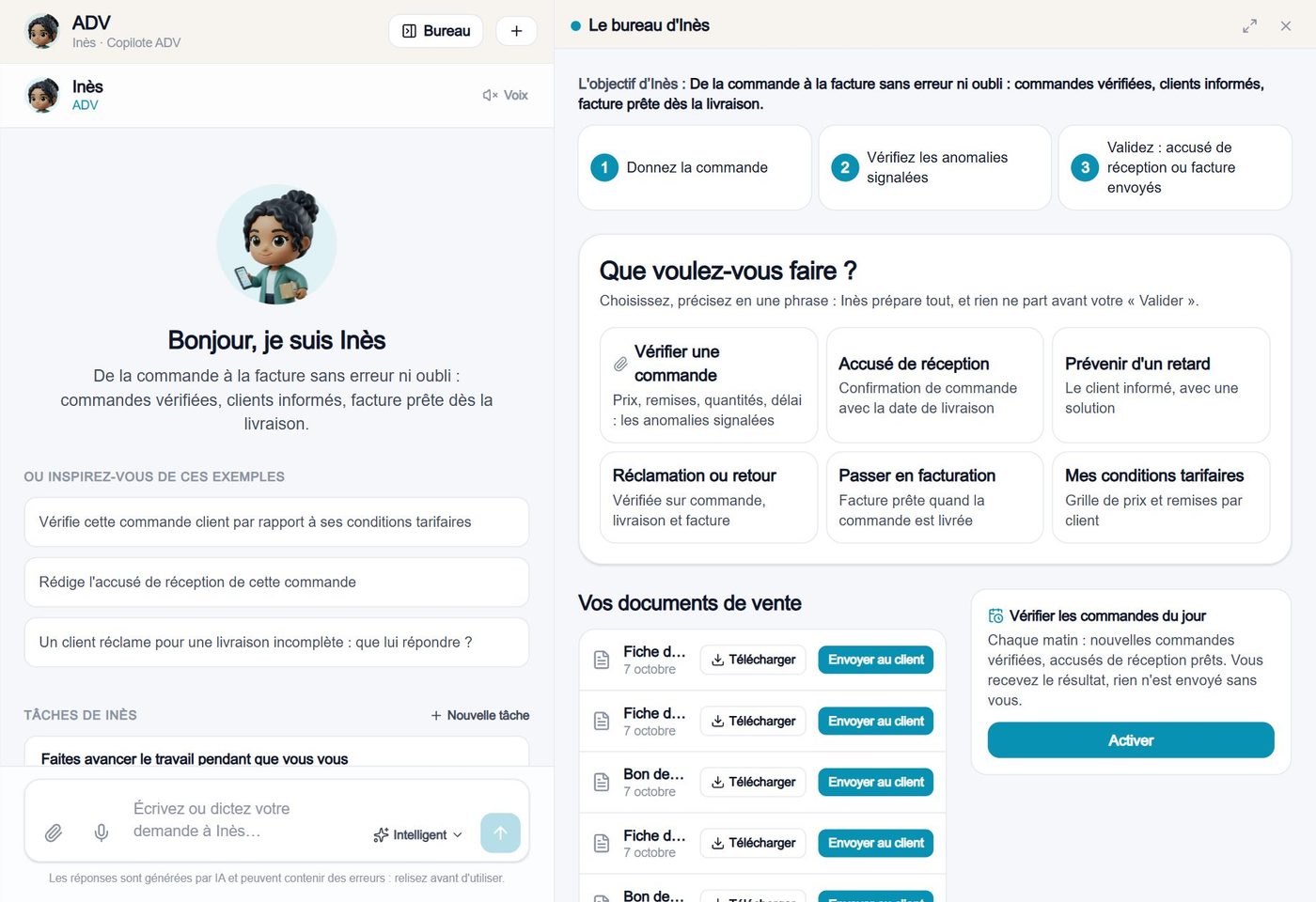Open the Bureau panel button

pyautogui.click(x=436, y=31)
